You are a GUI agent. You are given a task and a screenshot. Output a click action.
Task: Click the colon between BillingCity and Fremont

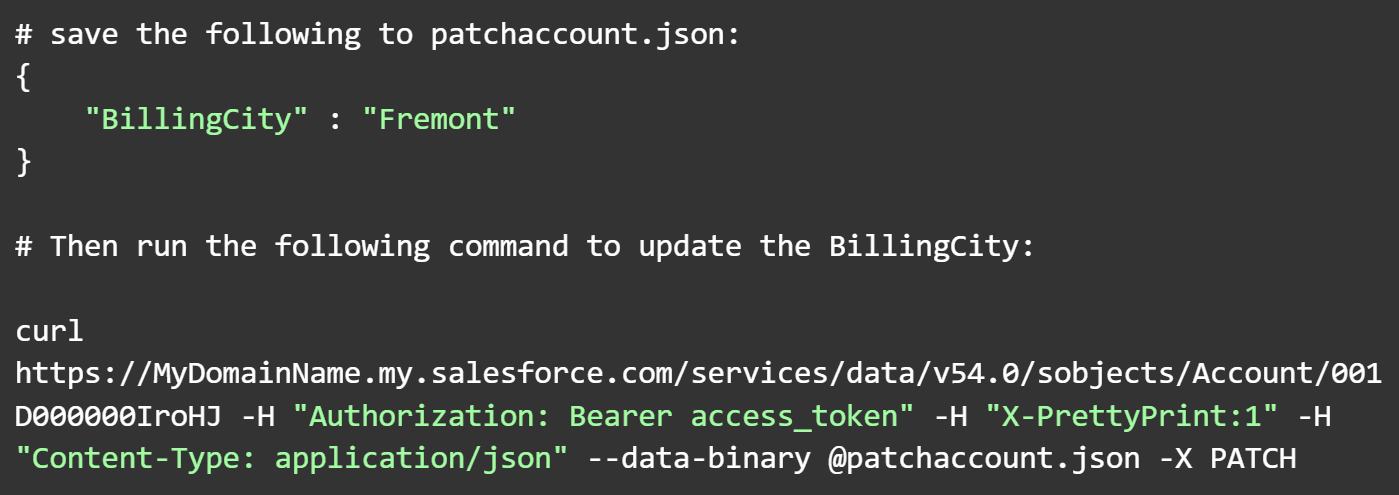click(x=335, y=119)
